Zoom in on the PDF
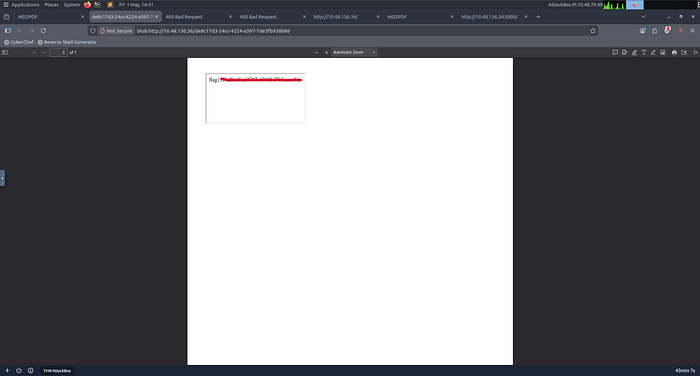The image size is (700, 376). pyautogui.click(x=326, y=52)
